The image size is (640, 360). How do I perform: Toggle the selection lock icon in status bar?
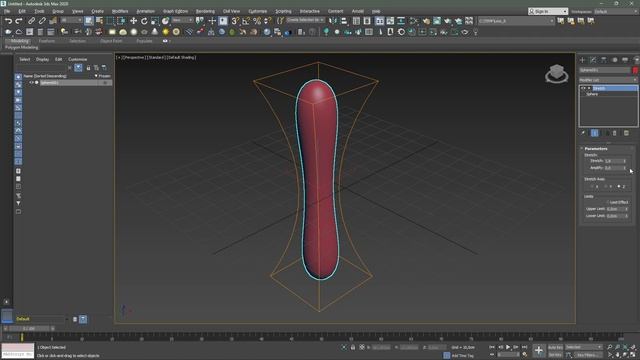353,347
